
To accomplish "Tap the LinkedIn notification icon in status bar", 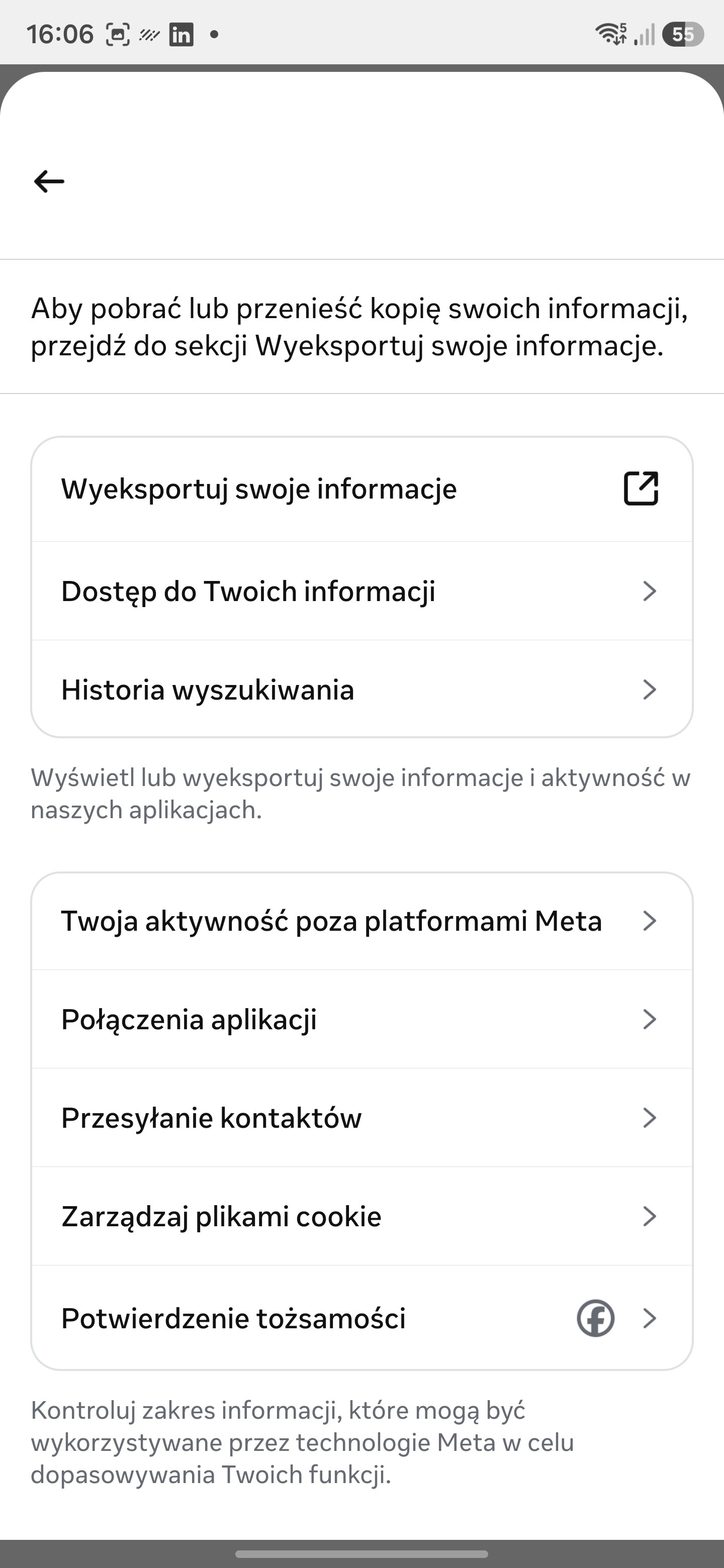I will coord(181,35).
